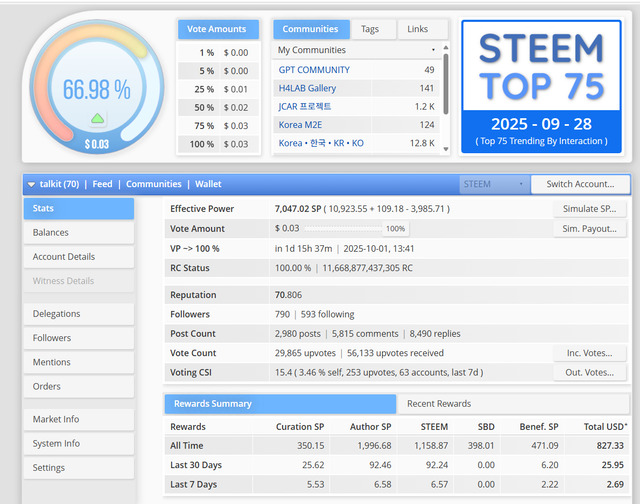The width and height of the screenshot is (640, 504).
Task: Open the account menu arrow beside talkit (70)
Action: tap(31, 184)
